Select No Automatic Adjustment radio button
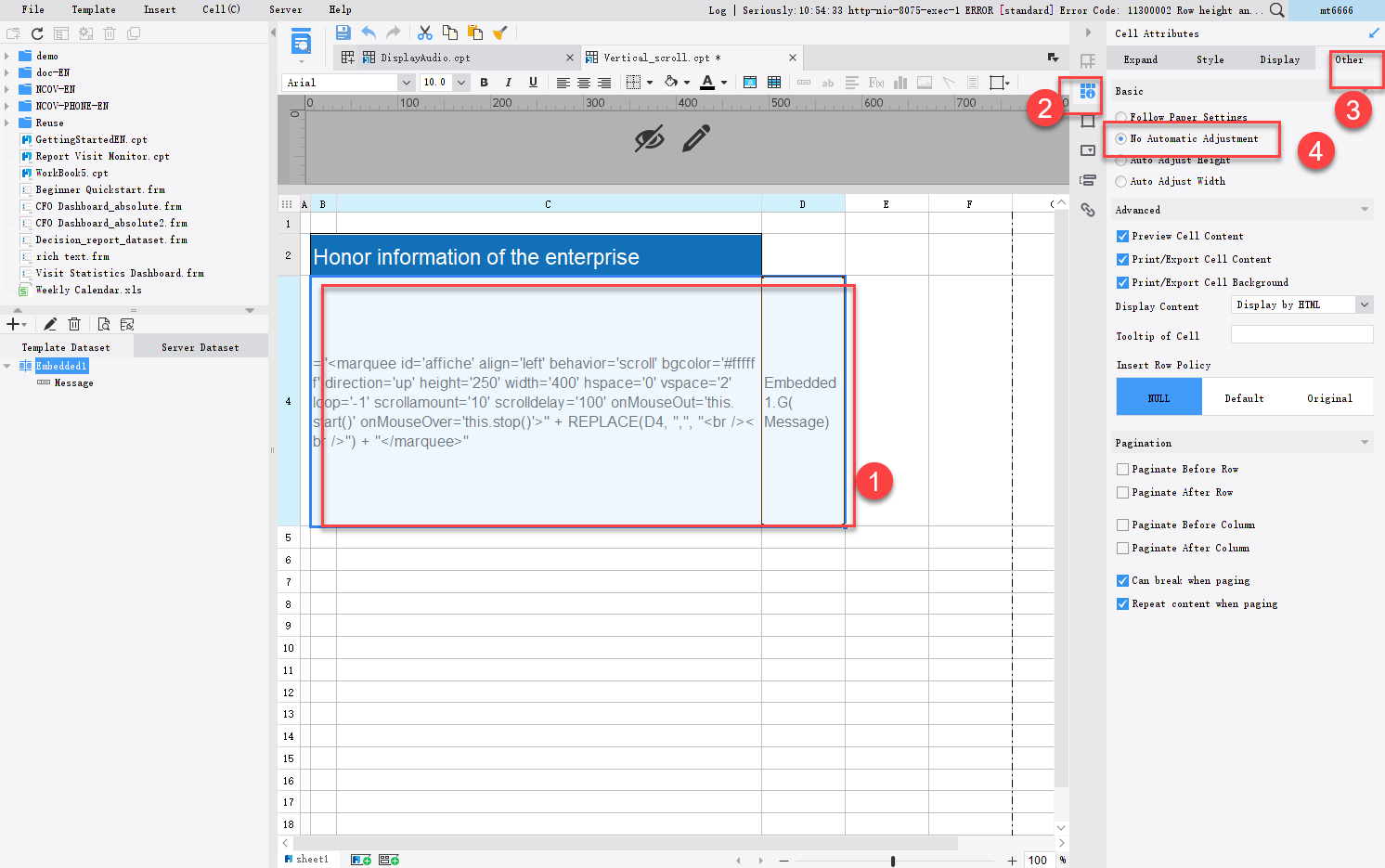Screen dimensions: 1385x868 (x=1121, y=138)
